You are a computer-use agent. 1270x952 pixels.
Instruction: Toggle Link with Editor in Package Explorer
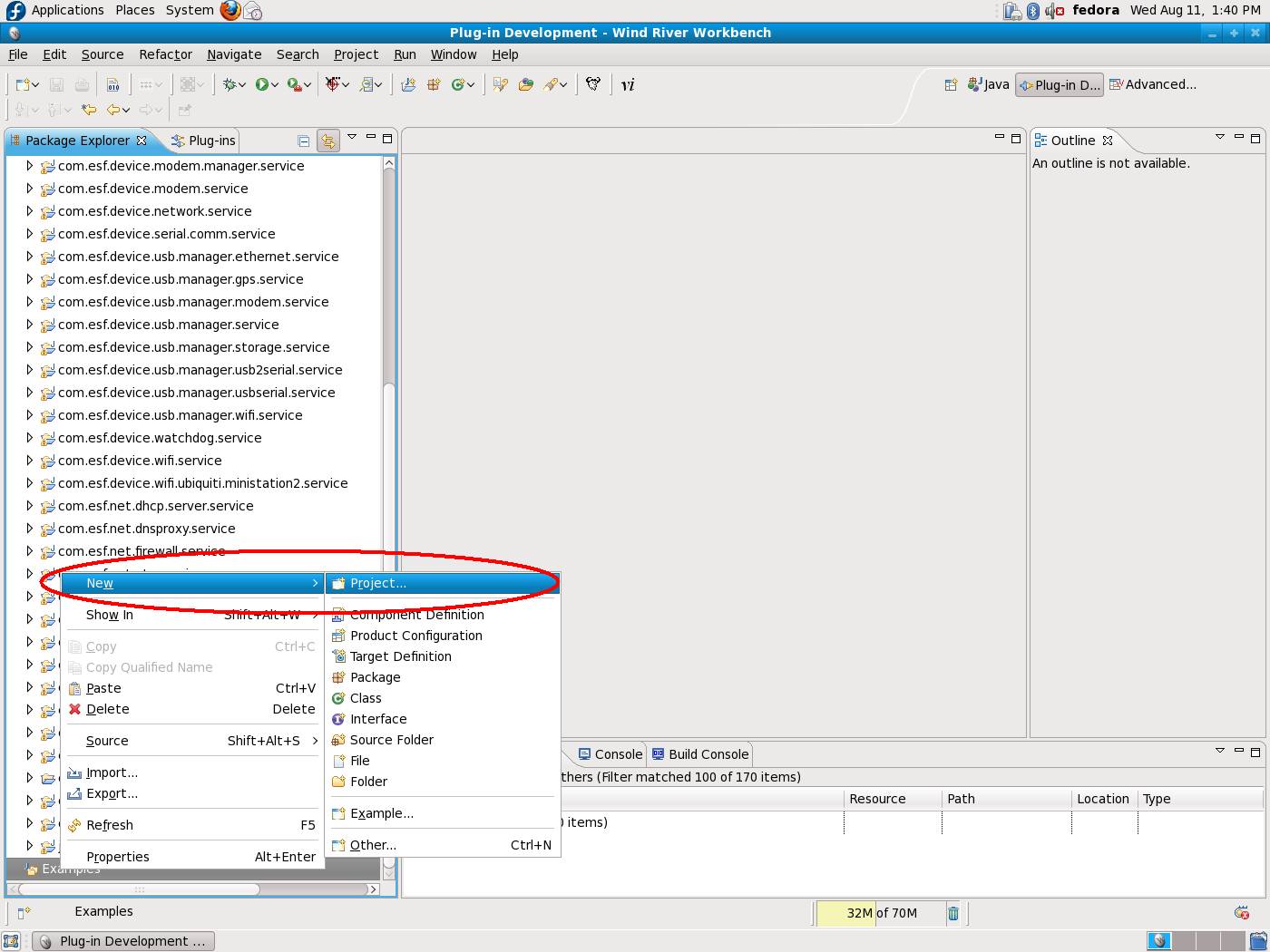327,141
